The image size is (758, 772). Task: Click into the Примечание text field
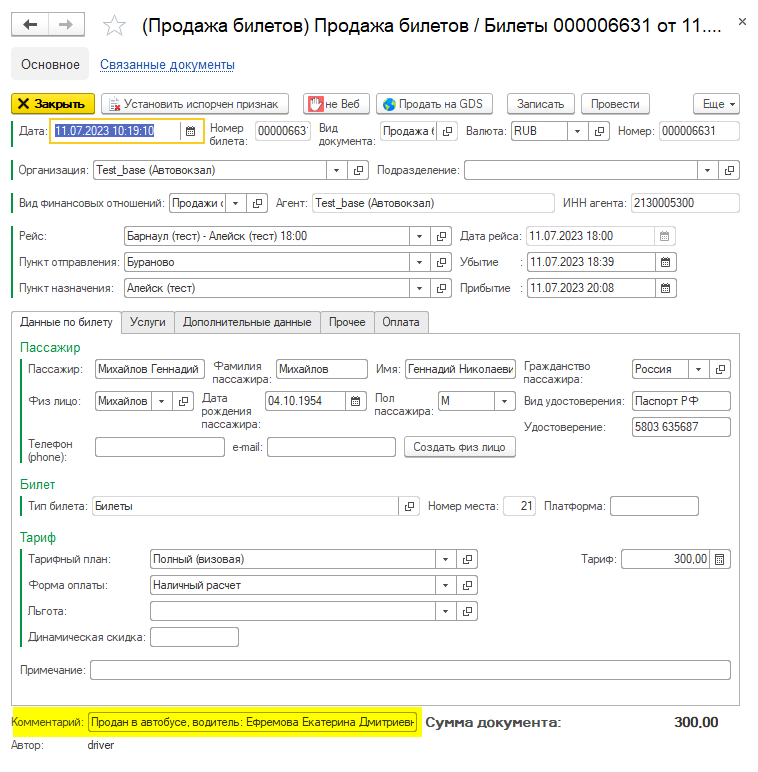tap(410, 670)
